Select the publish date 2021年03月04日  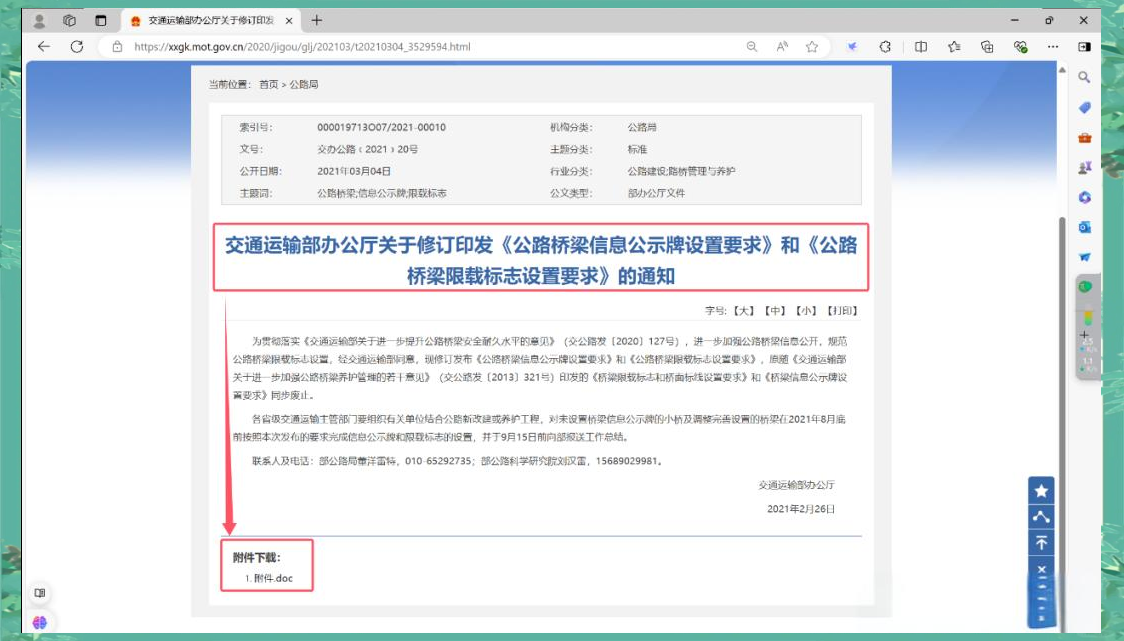354,171
